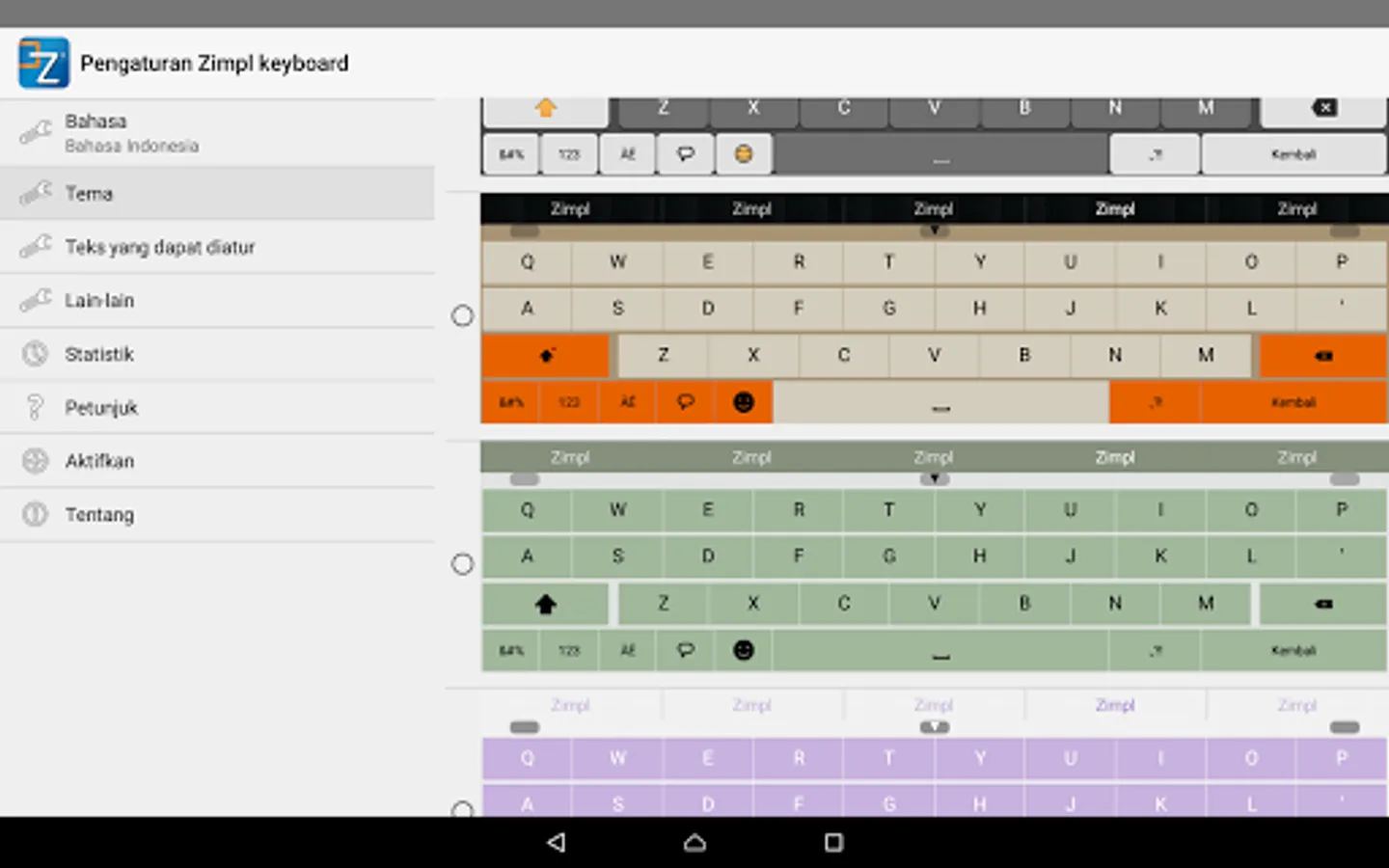Tap the green theme Kembali key
The image size is (1389, 868).
coord(1294,650)
